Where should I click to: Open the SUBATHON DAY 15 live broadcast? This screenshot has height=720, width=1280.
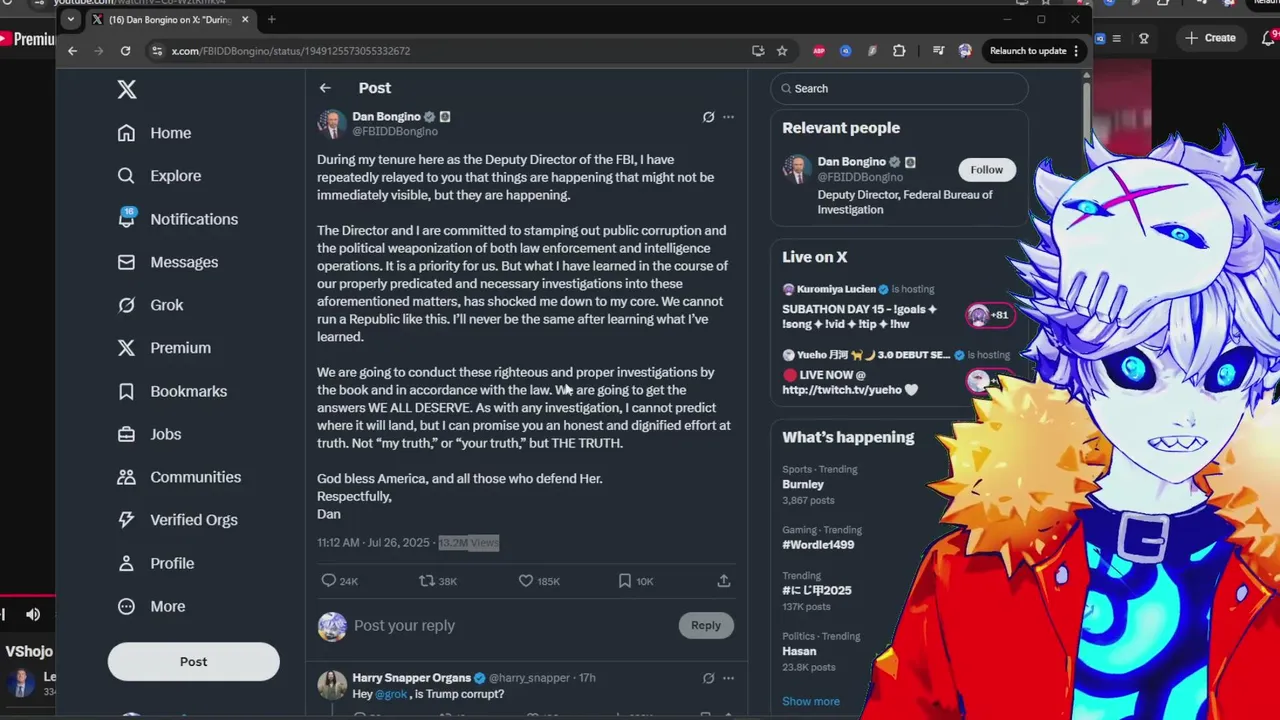898,307
